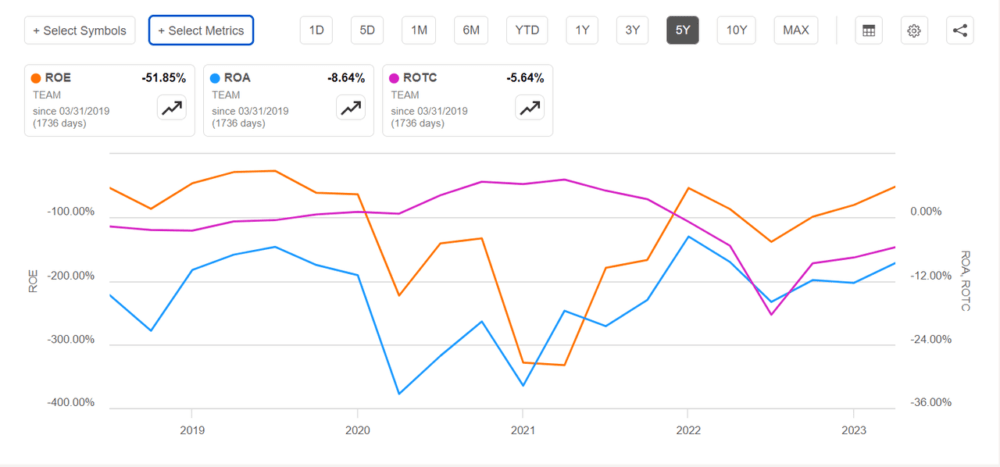Click the orange ROE legend dot
Screen dimensions: 1000x467
pos(36,78)
